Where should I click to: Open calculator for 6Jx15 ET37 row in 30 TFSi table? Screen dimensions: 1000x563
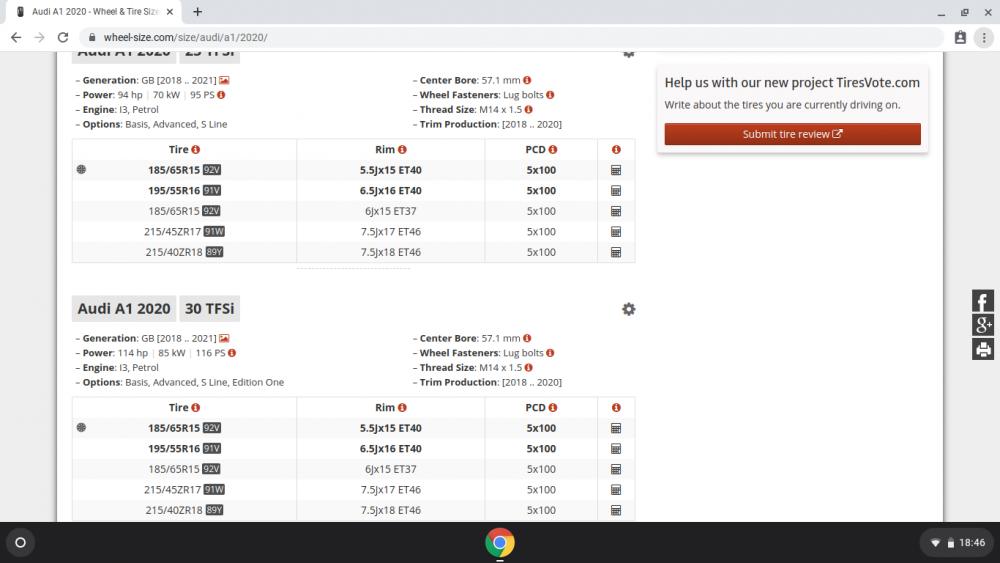[x=615, y=469]
